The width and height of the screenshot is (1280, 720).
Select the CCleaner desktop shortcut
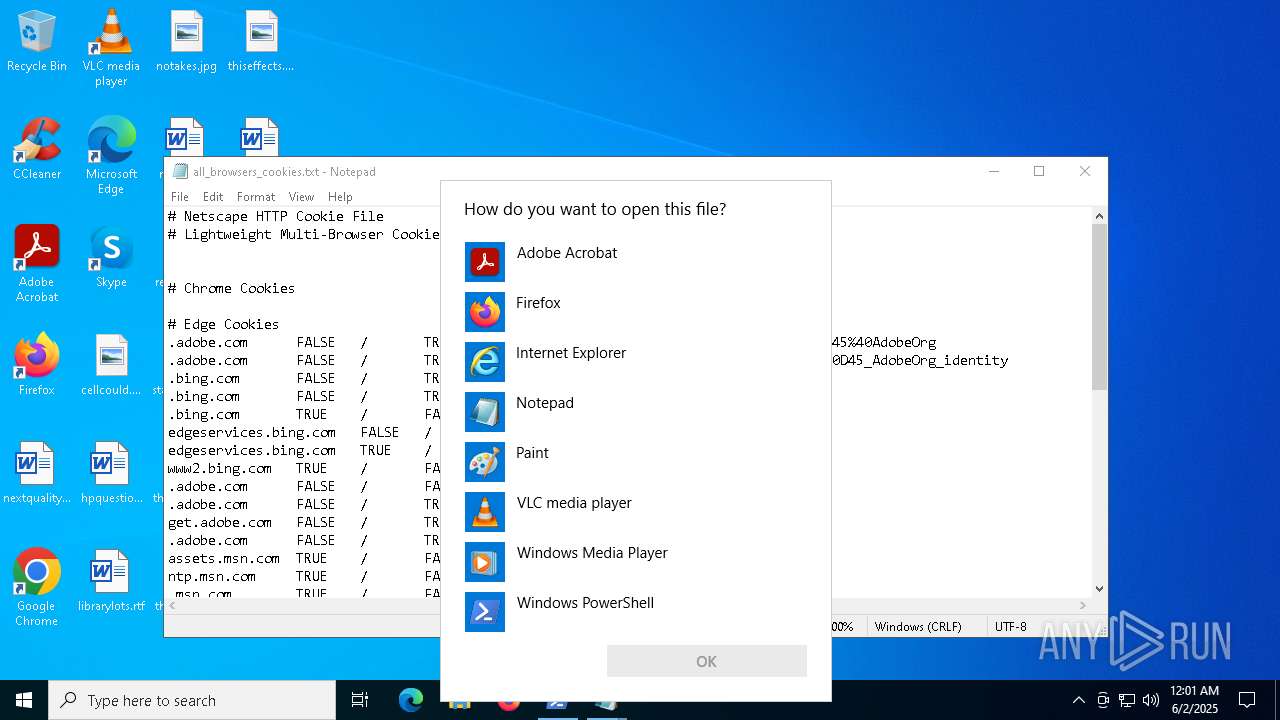click(37, 150)
